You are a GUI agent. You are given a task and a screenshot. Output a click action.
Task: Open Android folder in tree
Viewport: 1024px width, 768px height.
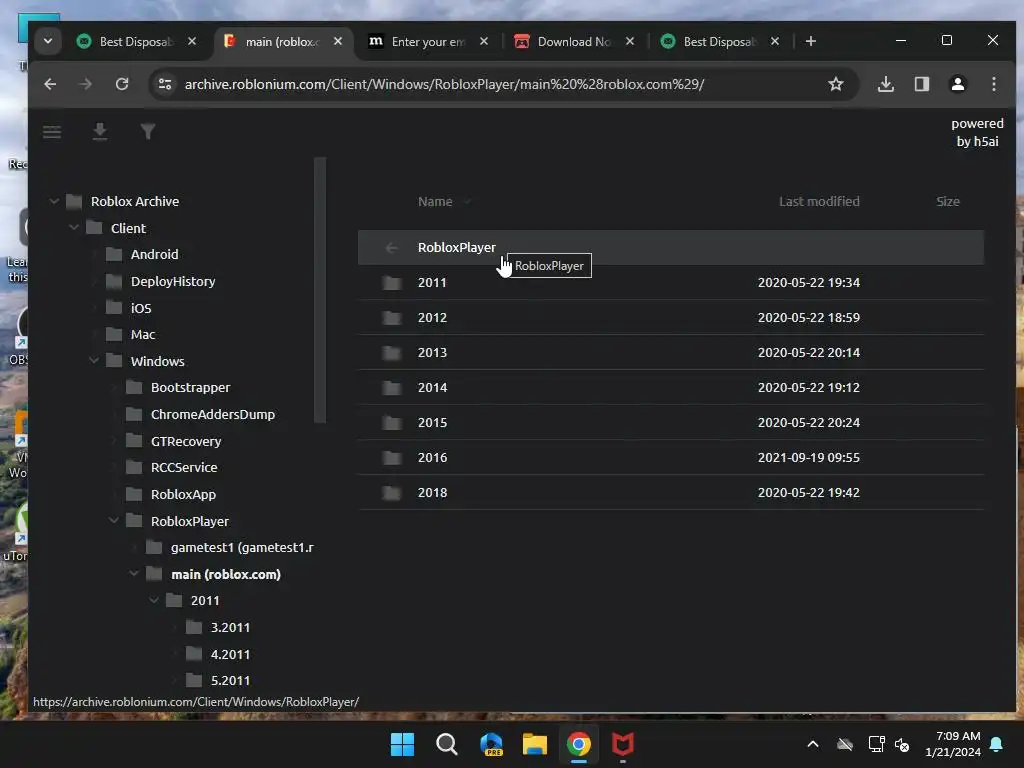point(154,254)
